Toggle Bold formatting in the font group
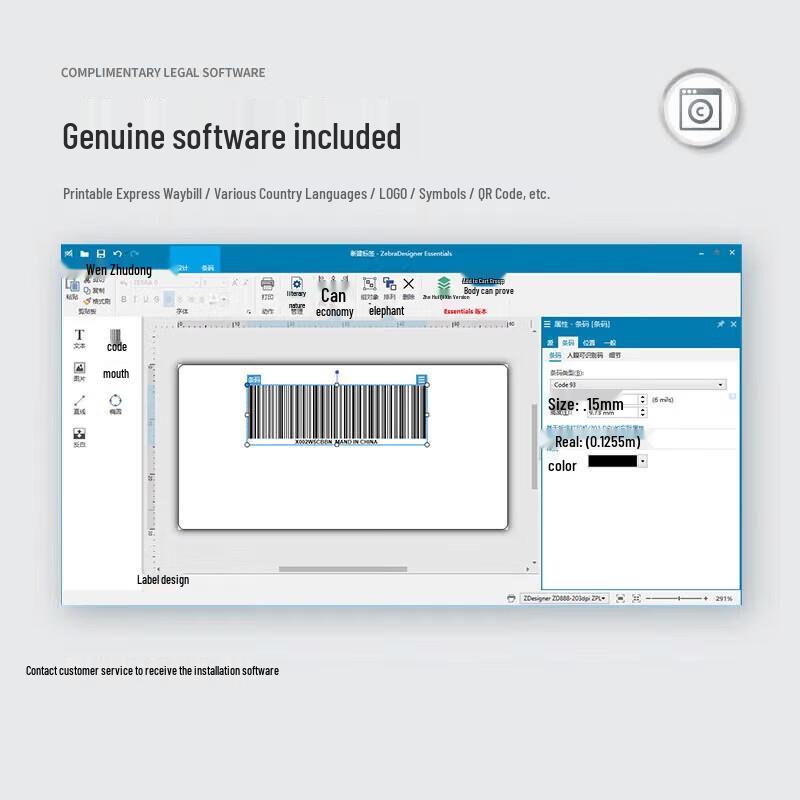This screenshot has width=800, height=800. pyautogui.click(x=124, y=299)
